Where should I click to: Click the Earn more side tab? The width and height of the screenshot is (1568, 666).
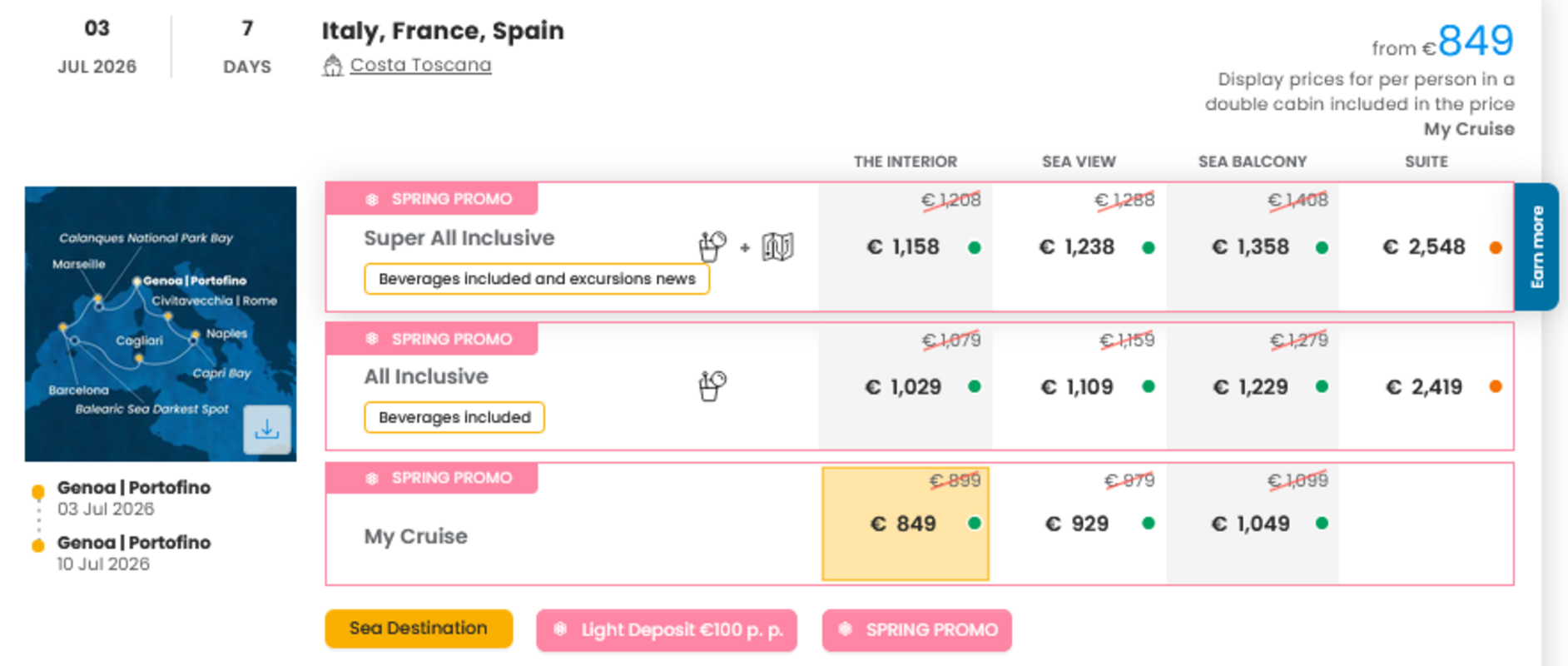click(1537, 246)
